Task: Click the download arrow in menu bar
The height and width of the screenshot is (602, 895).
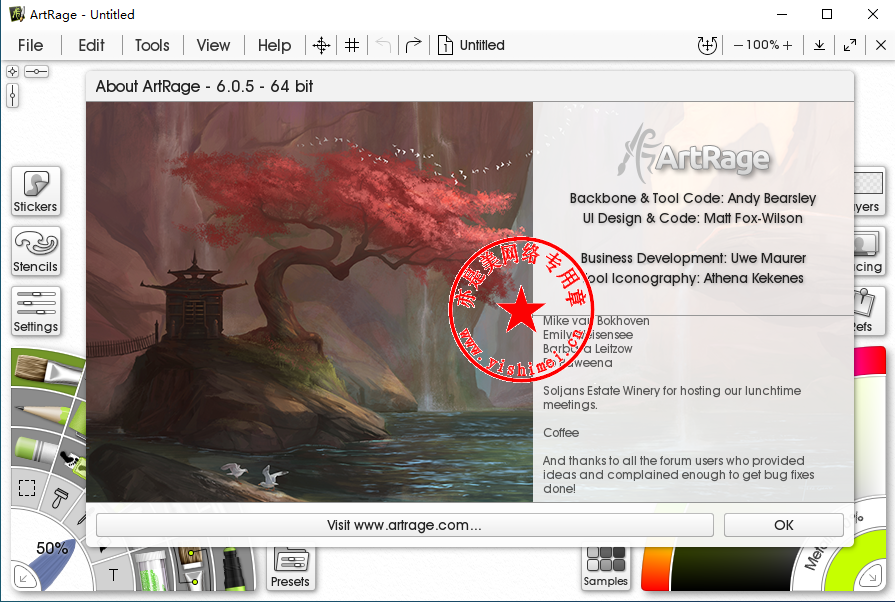Action: [x=819, y=45]
